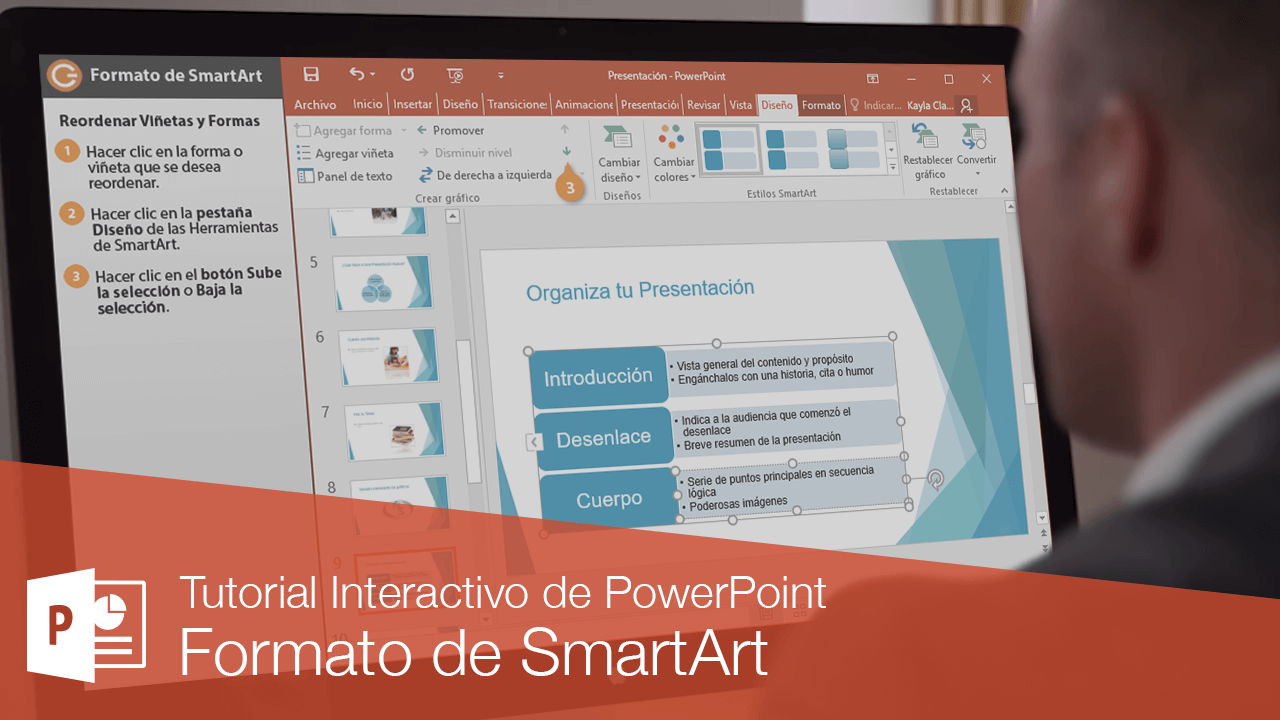Click the Redo/Repeat icon
The image size is (1280, 720).
click(x=407, y=74)
